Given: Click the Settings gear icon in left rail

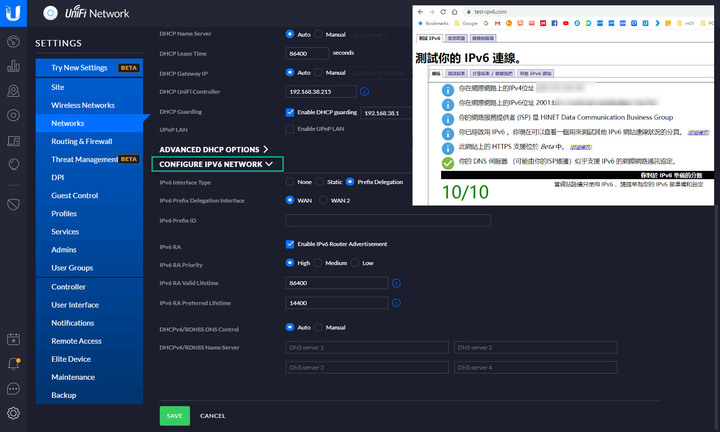Looking at the screenshot, I should pyautogui.click(x=13, y=413).
